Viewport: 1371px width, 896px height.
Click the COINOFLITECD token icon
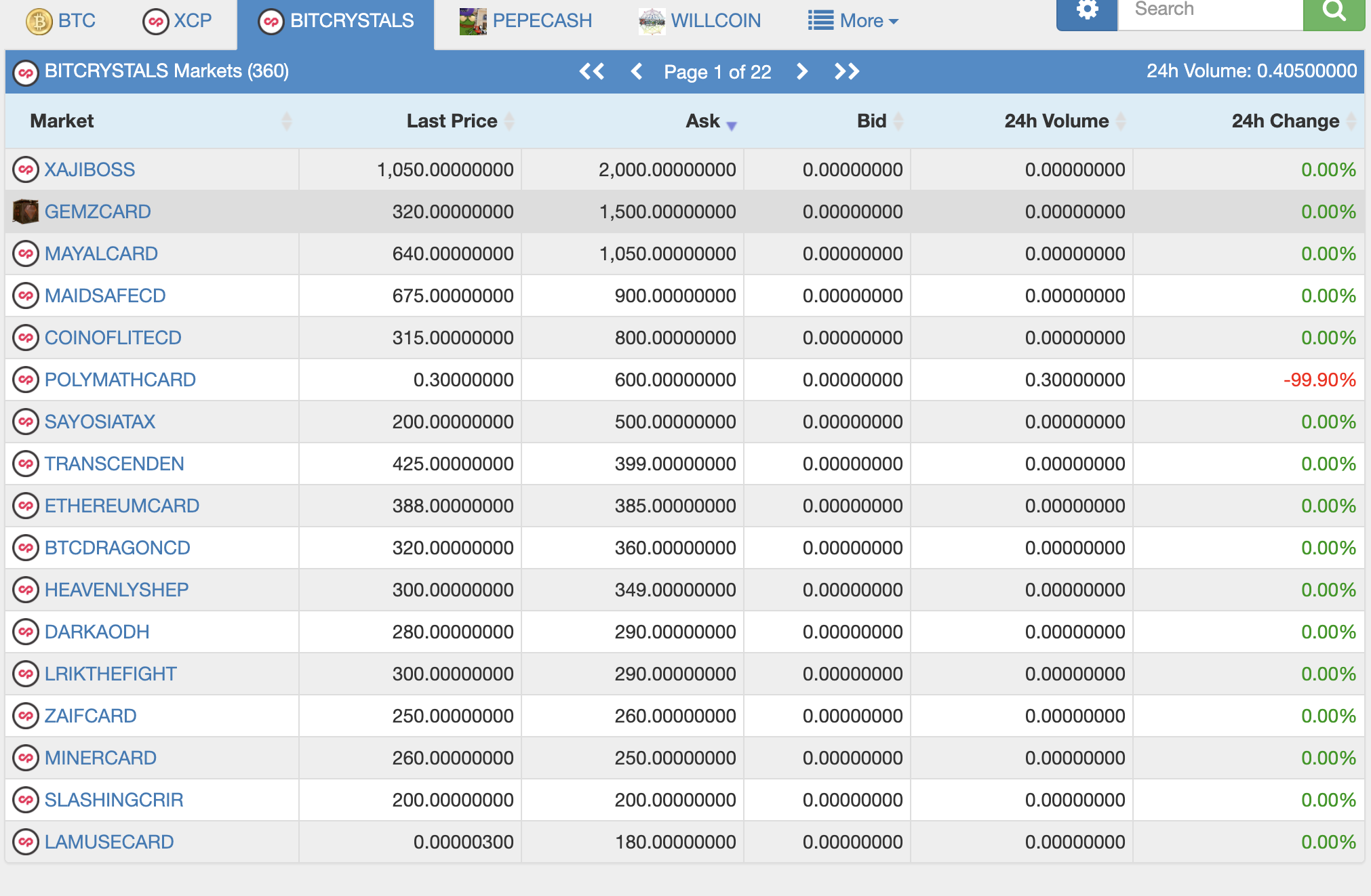[26, 338]
